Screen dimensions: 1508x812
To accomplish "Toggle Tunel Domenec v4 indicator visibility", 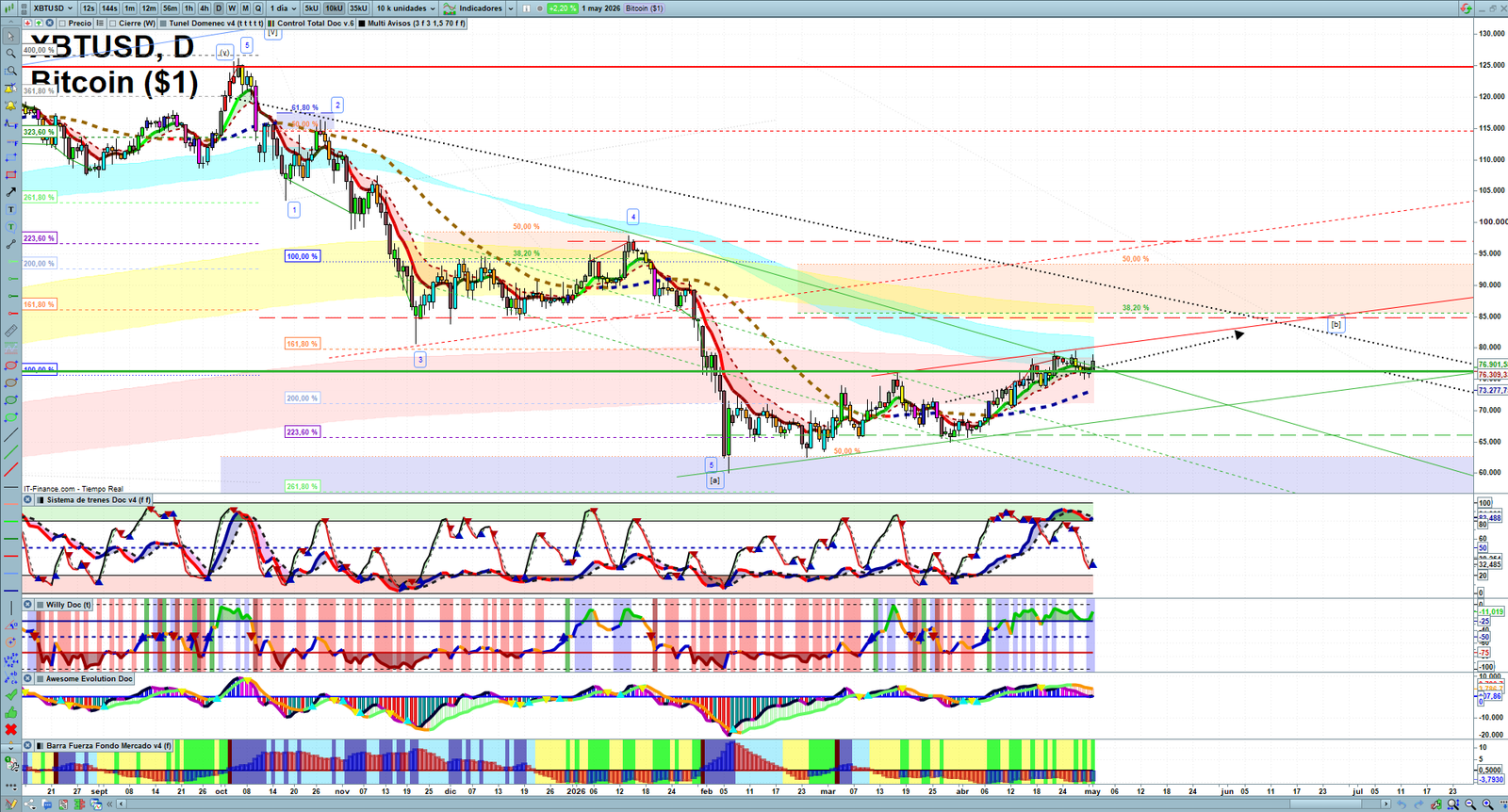I will click(x=163, y=23).
